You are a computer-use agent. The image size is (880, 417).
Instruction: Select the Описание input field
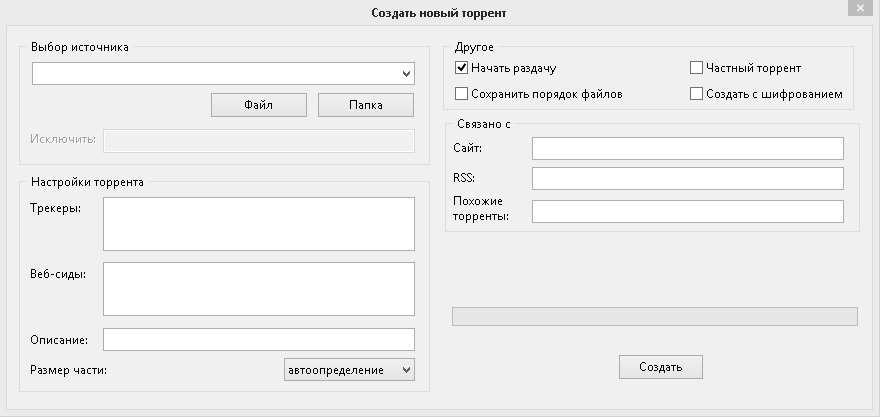(259, 340)
